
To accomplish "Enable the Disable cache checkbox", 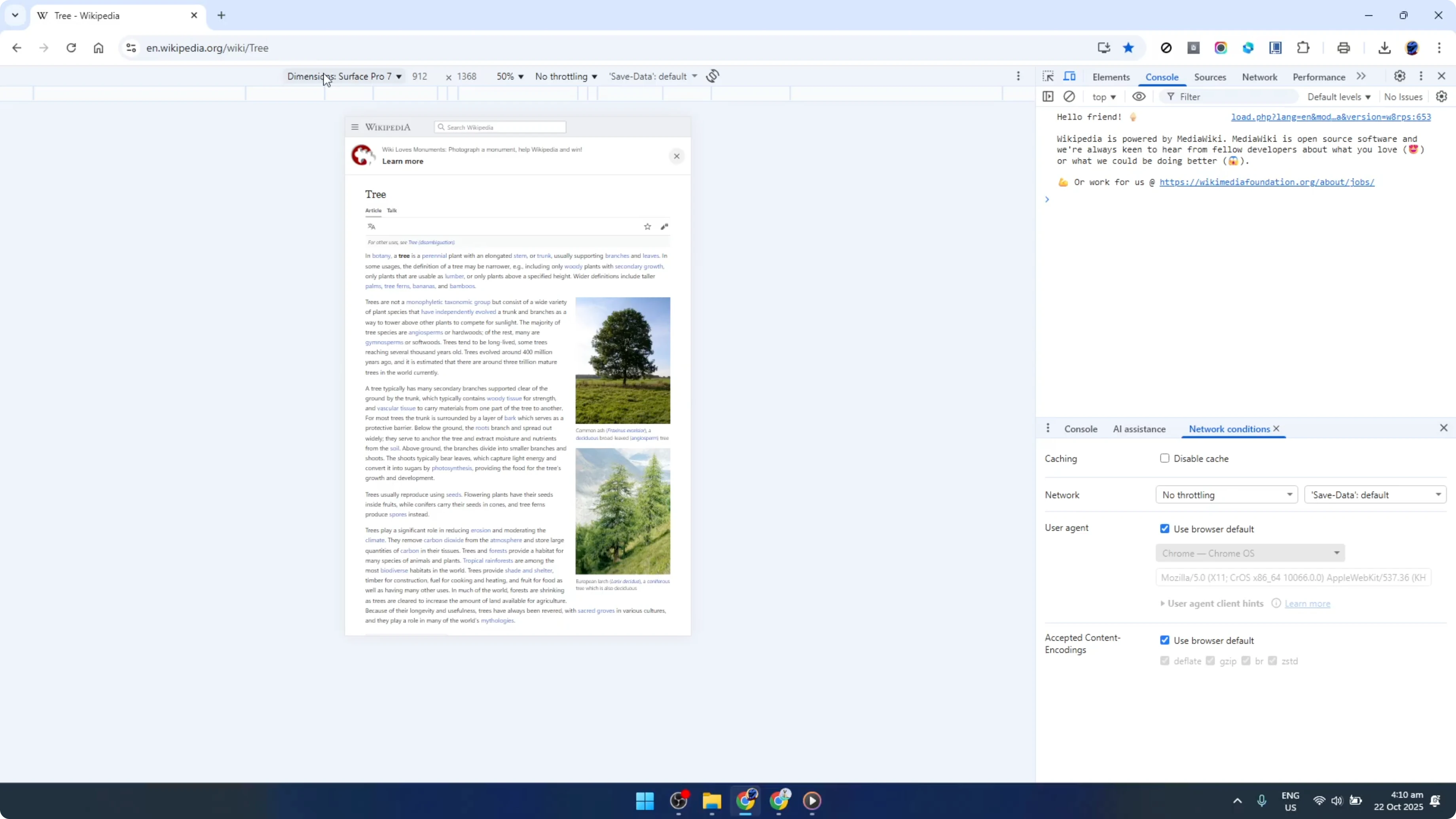I will 1164,459.
